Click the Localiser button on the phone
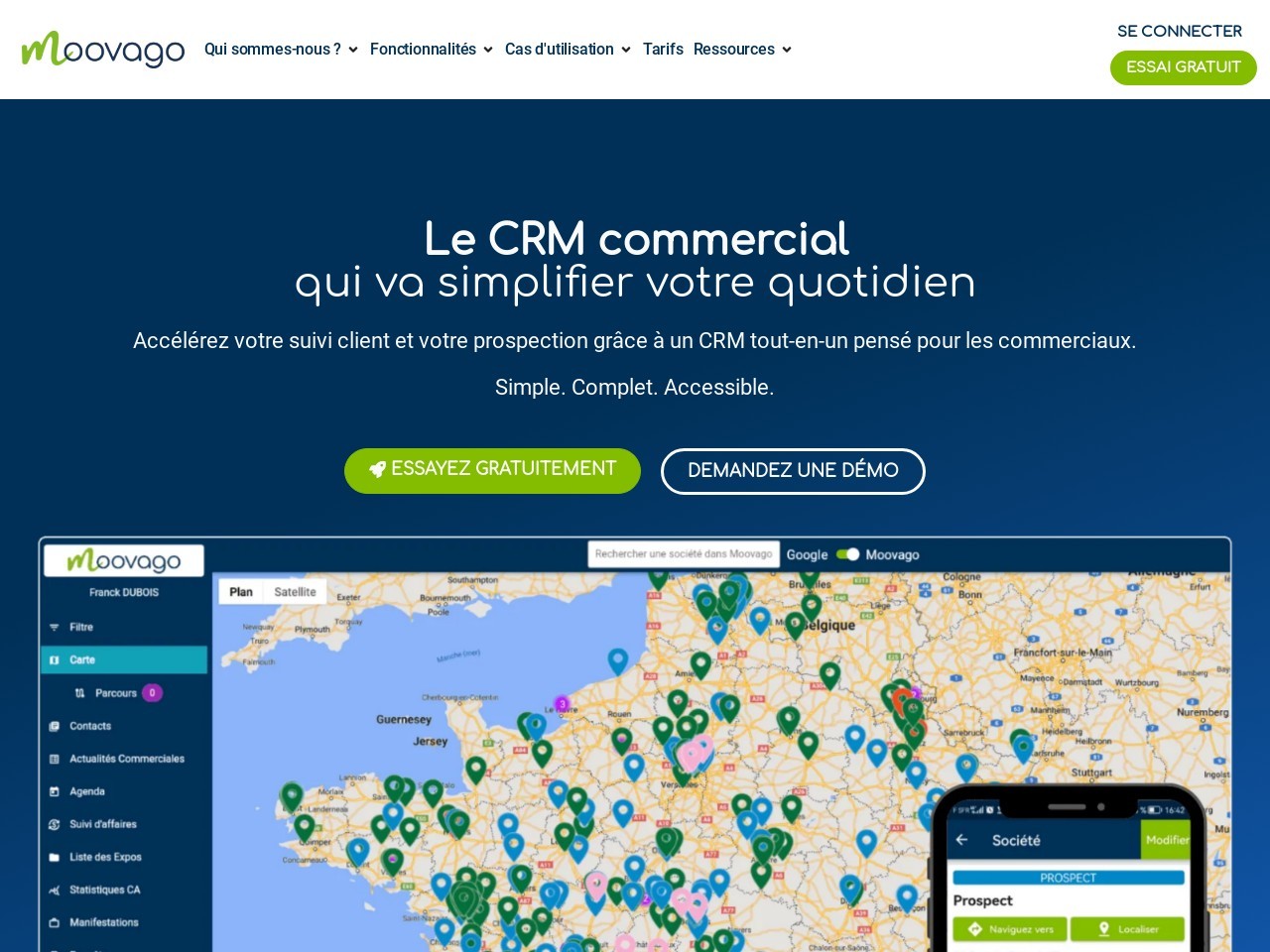 point(1128,929)
